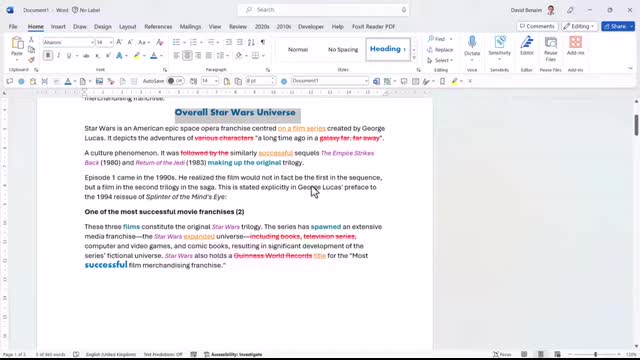Click the Document1 box in quick access toolbar

330,81
